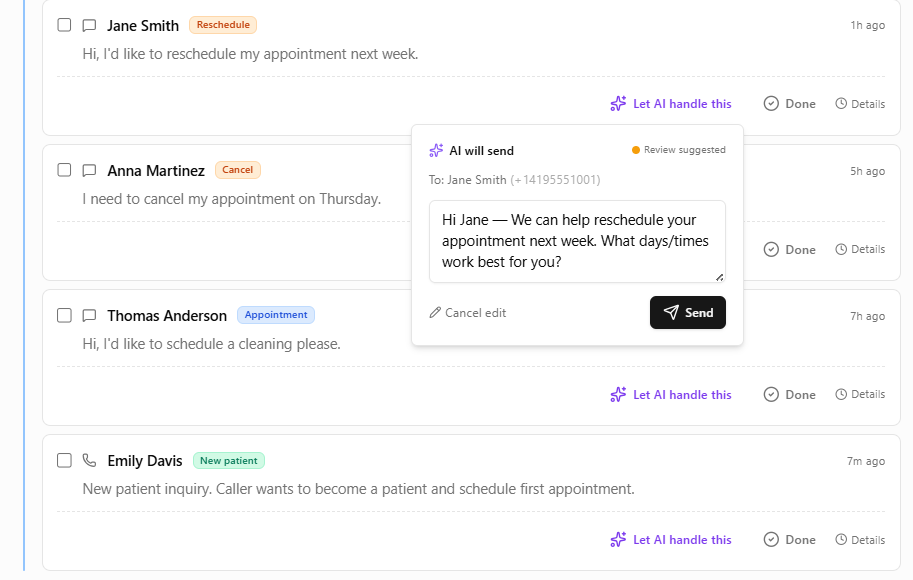Click the chat bubble icon next to Anna Martinez

pyautogui.click(x=89, y=170)
